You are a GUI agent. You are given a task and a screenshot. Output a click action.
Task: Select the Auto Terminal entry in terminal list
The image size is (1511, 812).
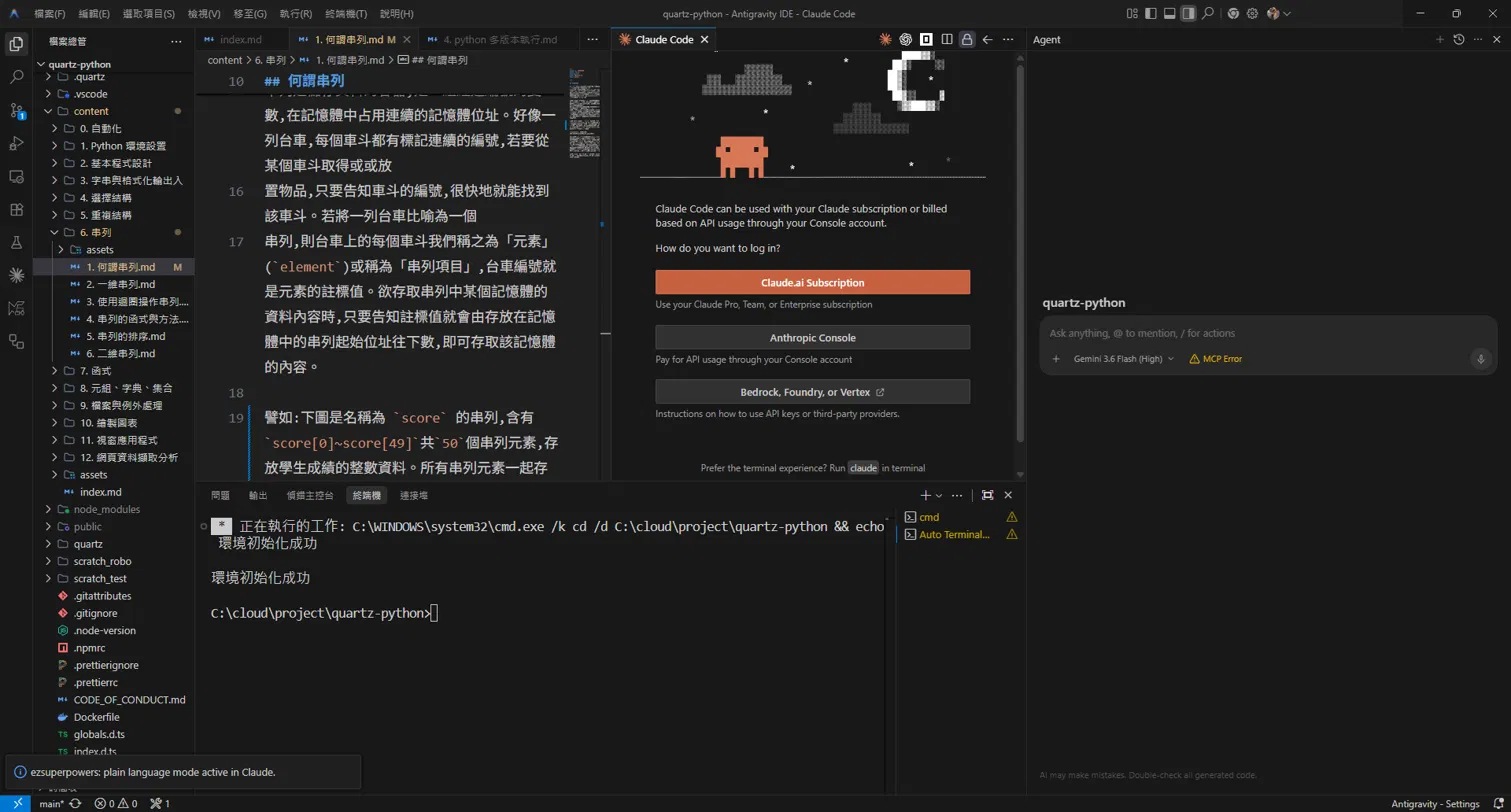tap(960, 535)
